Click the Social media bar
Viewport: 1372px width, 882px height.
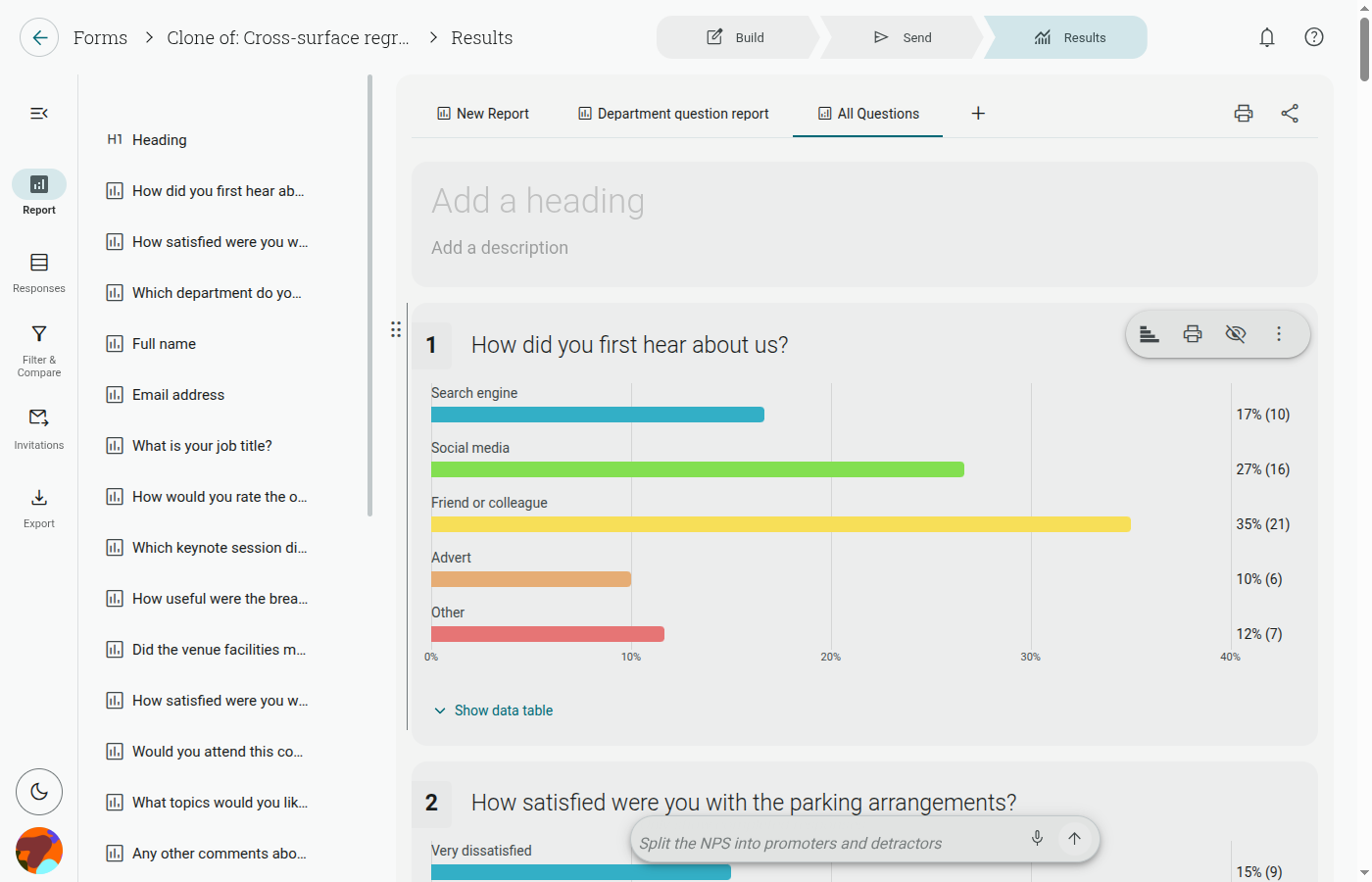[x=698, y=469]
